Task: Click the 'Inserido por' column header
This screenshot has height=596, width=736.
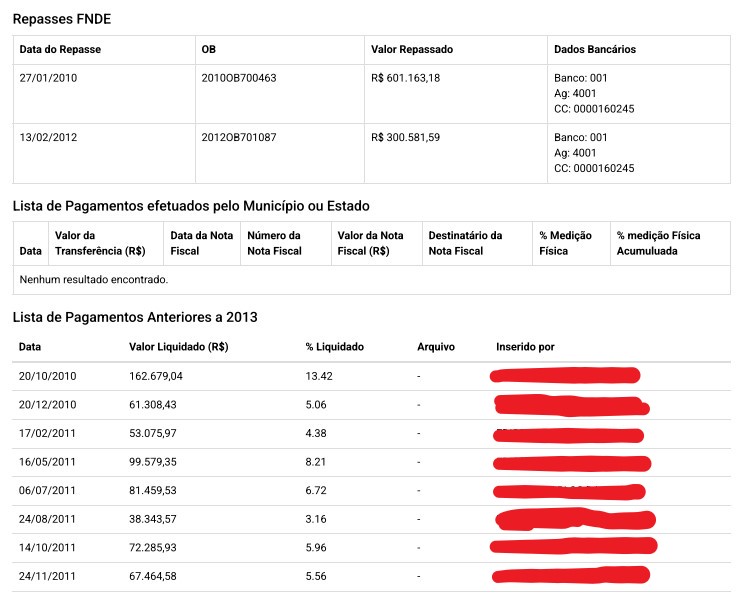Action: point(525,347)
